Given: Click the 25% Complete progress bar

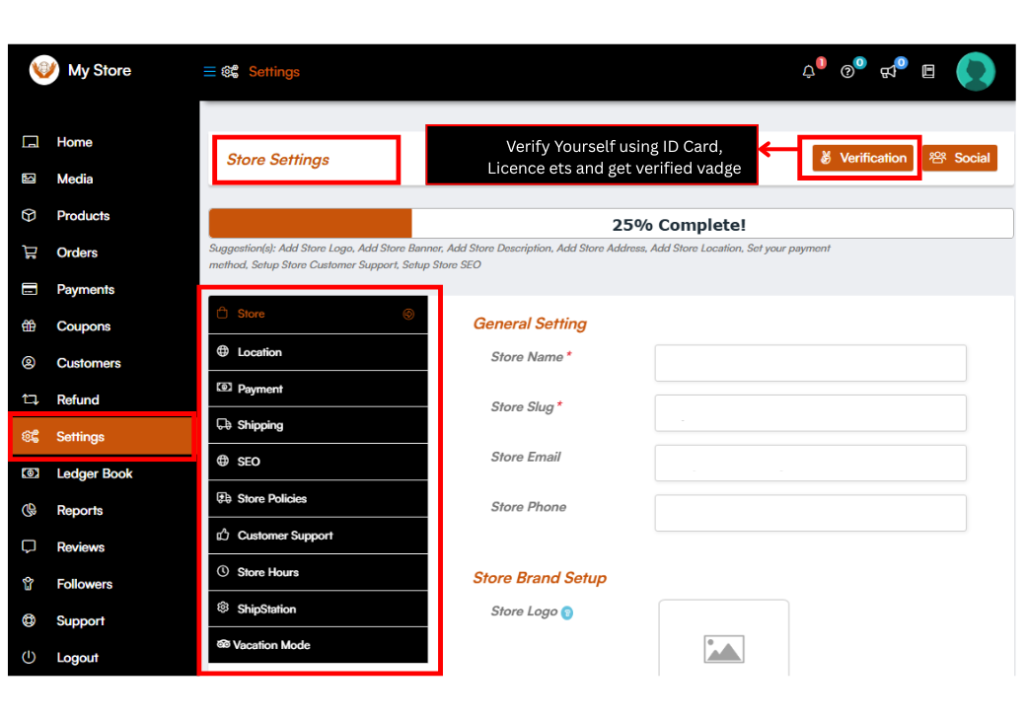Looking at the screenshot, I should pos(610,224).
